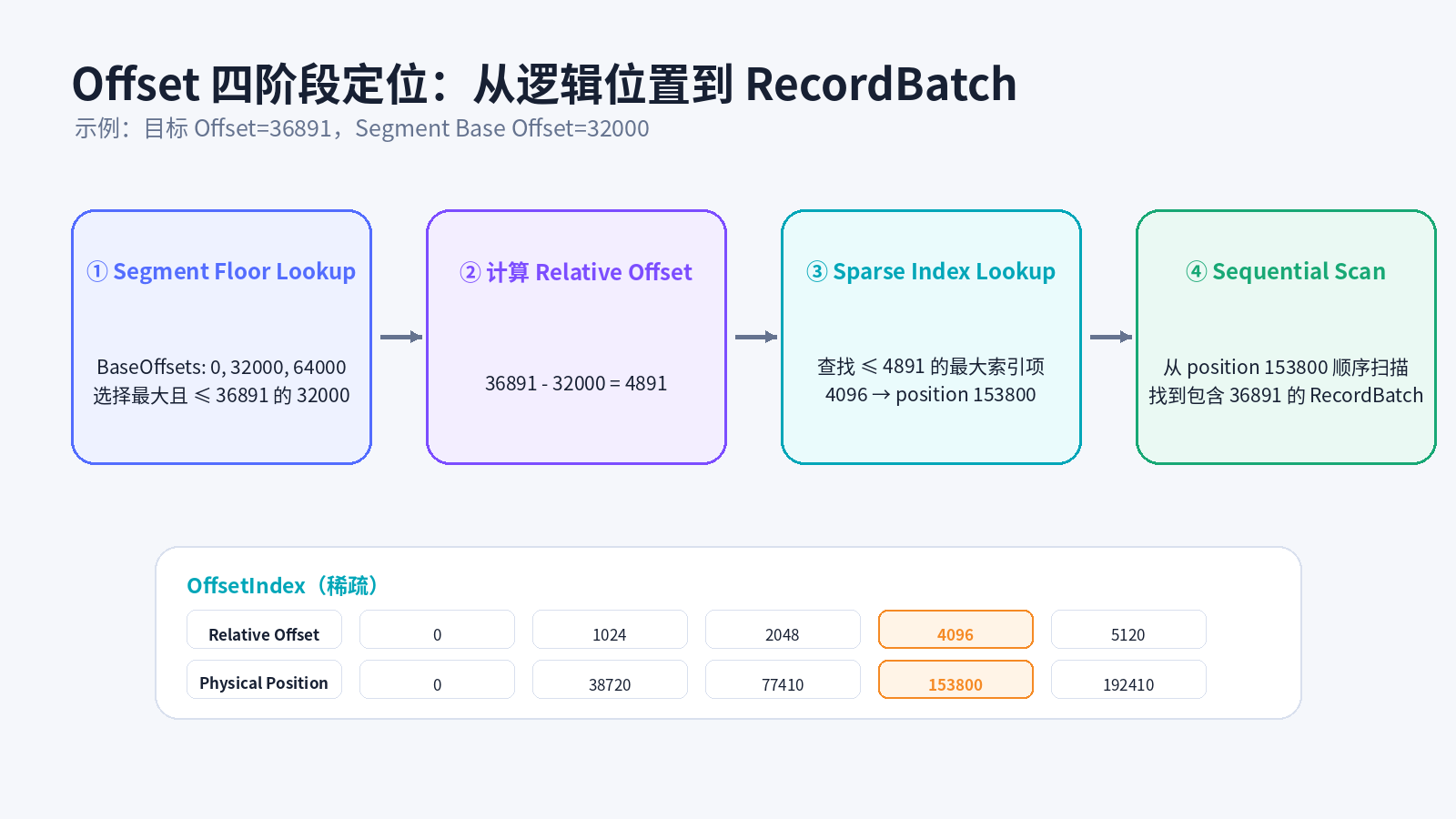The width and height of the screenshot is (1456, 819).
Task: Select the 192410 position cell
Action: point(1128,680)
